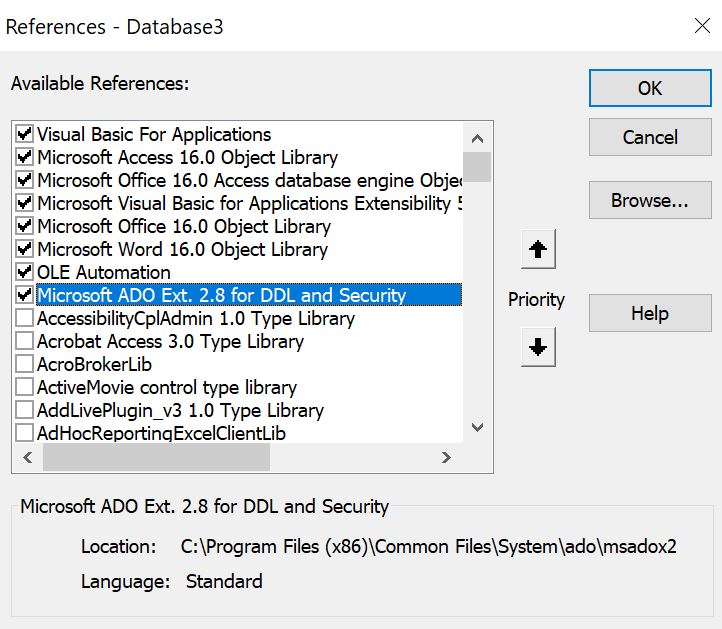The height and width of the screenshot is (629, 722).
Task: Uncheck Microsoft Visual Basic for Applications Extensibility checkbox
Action: [x=24, y=203]
